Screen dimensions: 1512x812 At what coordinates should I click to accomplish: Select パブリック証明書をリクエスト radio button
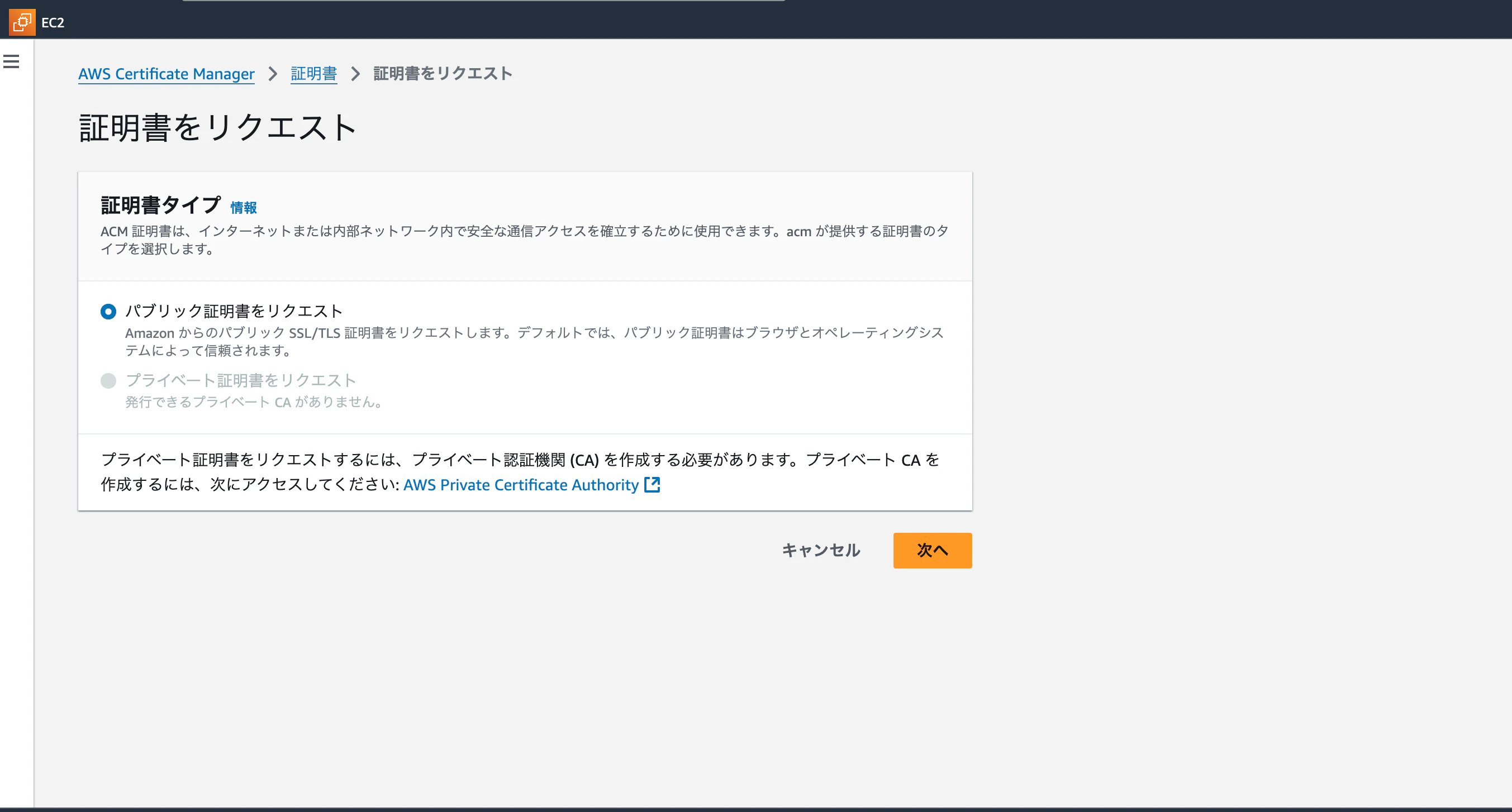(x=108, y=311)
